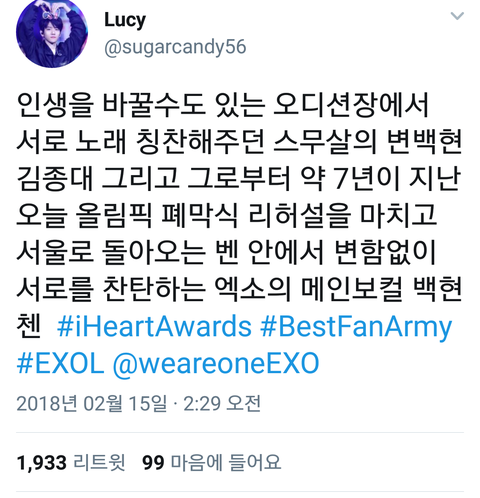Viewport: 480px width, 498px height.
Task: Open the tweet options chevron menu
Action: 457,16
